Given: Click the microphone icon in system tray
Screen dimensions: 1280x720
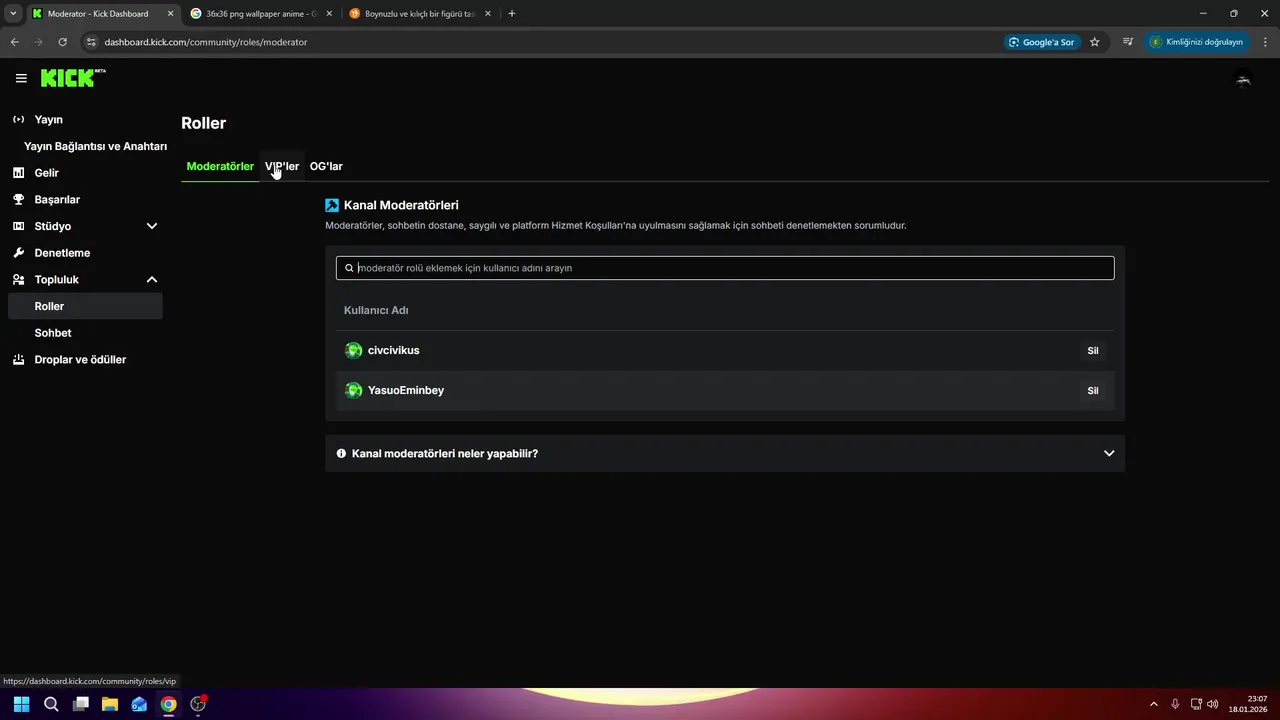Looking at the screenshot, I should (x=1175, y=704).
